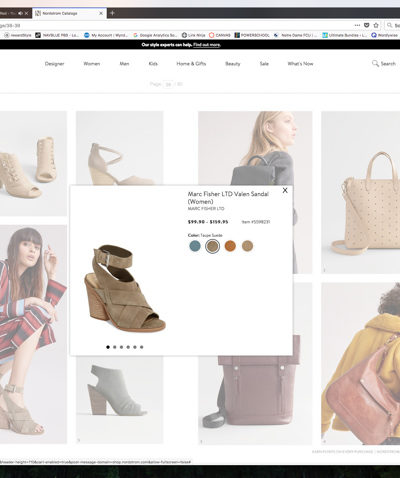This screenshot has height=478, width=400.
Task: Open the What's Now menu
Action: [300, 64]
